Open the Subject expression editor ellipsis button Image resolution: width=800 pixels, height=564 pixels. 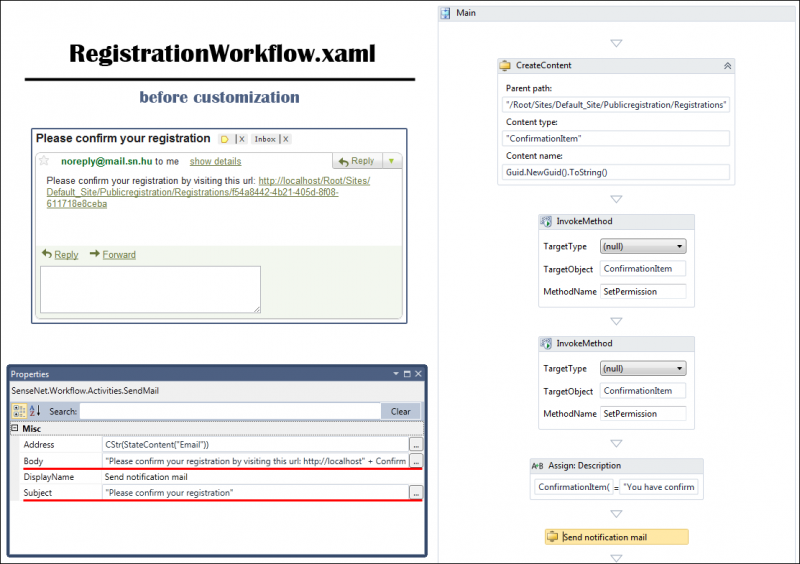(416, 493)
